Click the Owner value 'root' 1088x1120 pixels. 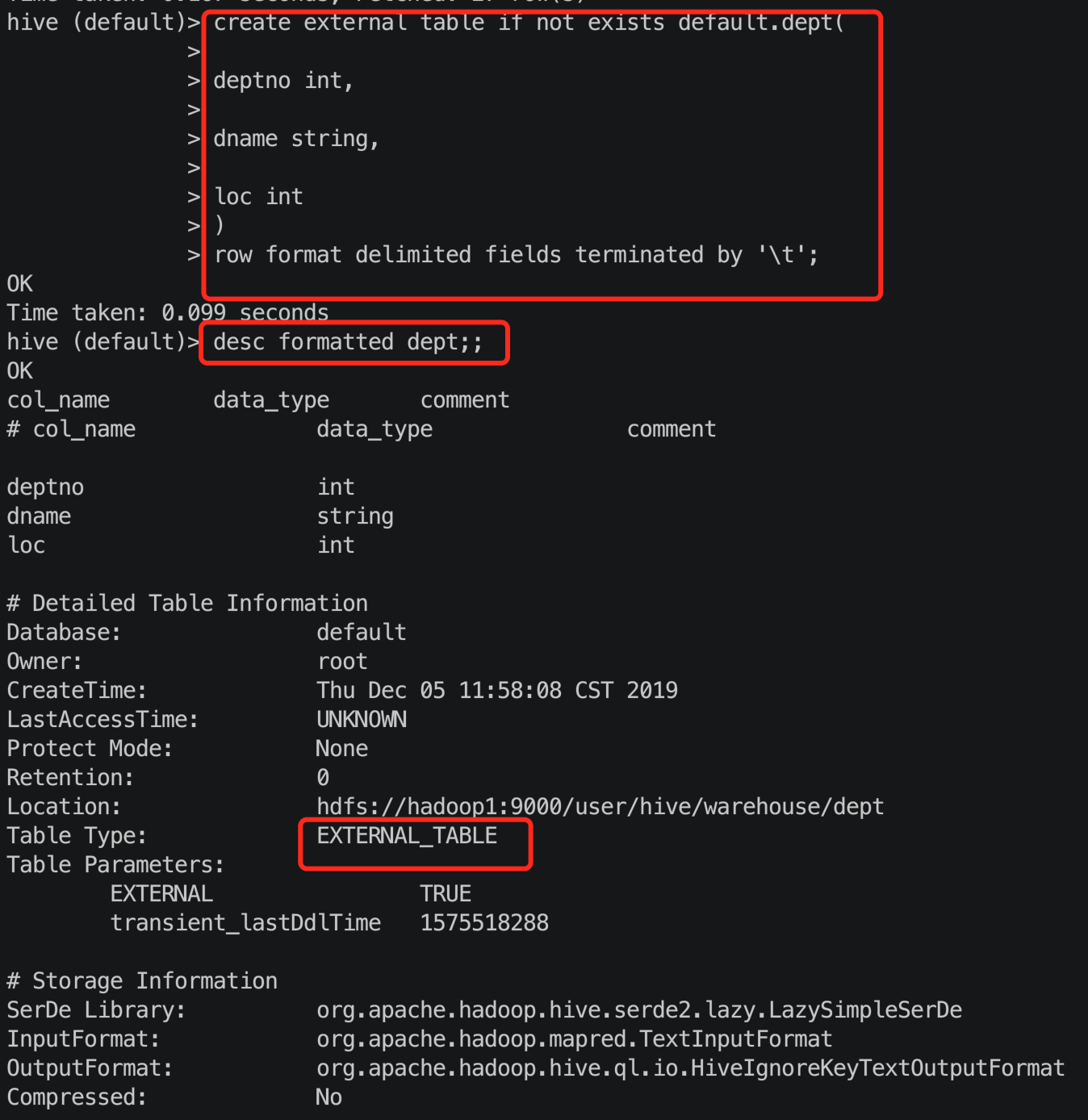click(x=342, y=662)
